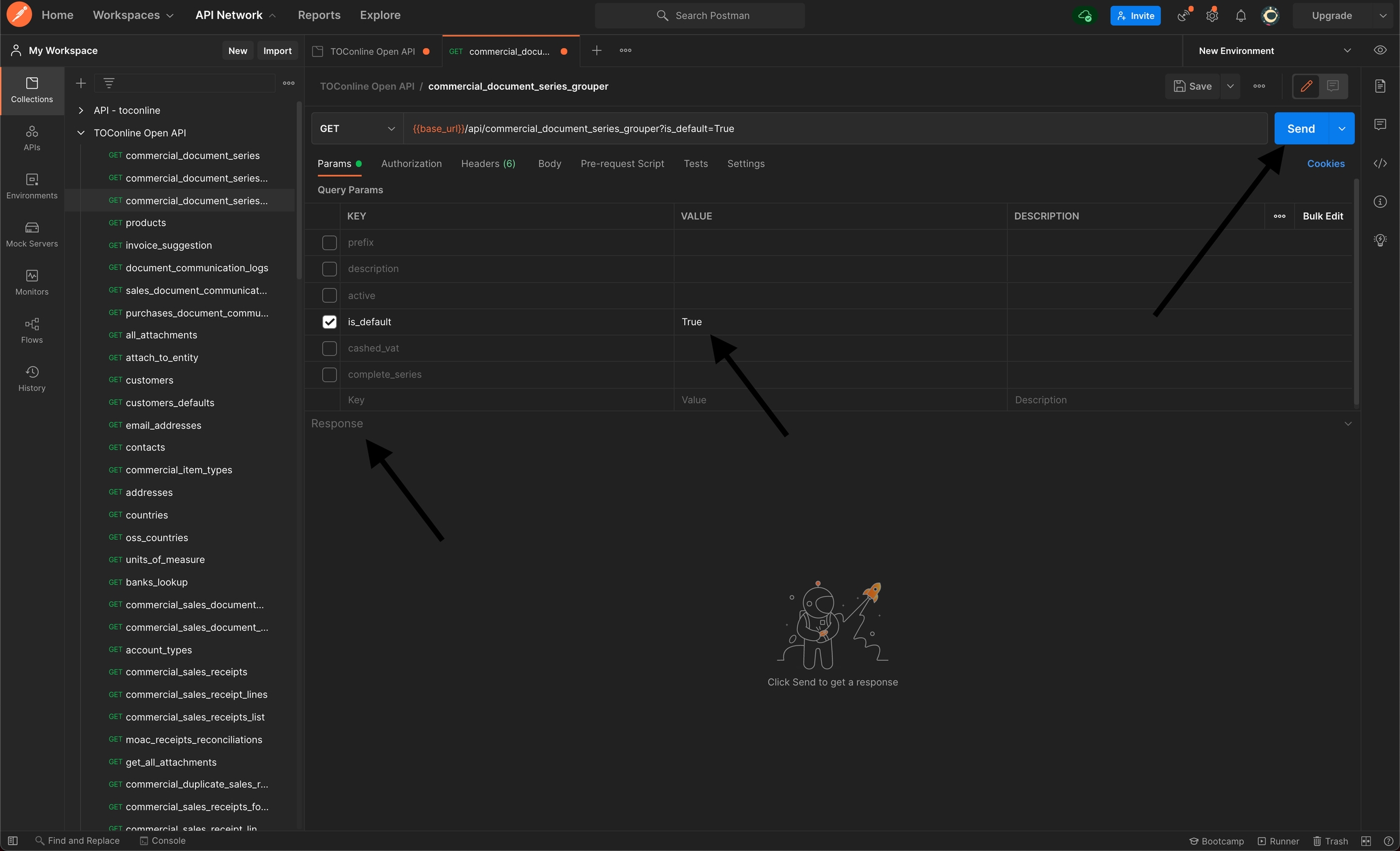
Task: Open the GET method dropdown
Action: [x=357, y=129]
